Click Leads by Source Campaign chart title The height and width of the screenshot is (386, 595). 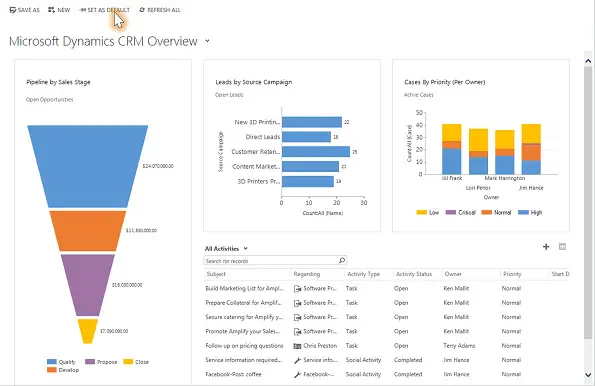coord(253,82)
